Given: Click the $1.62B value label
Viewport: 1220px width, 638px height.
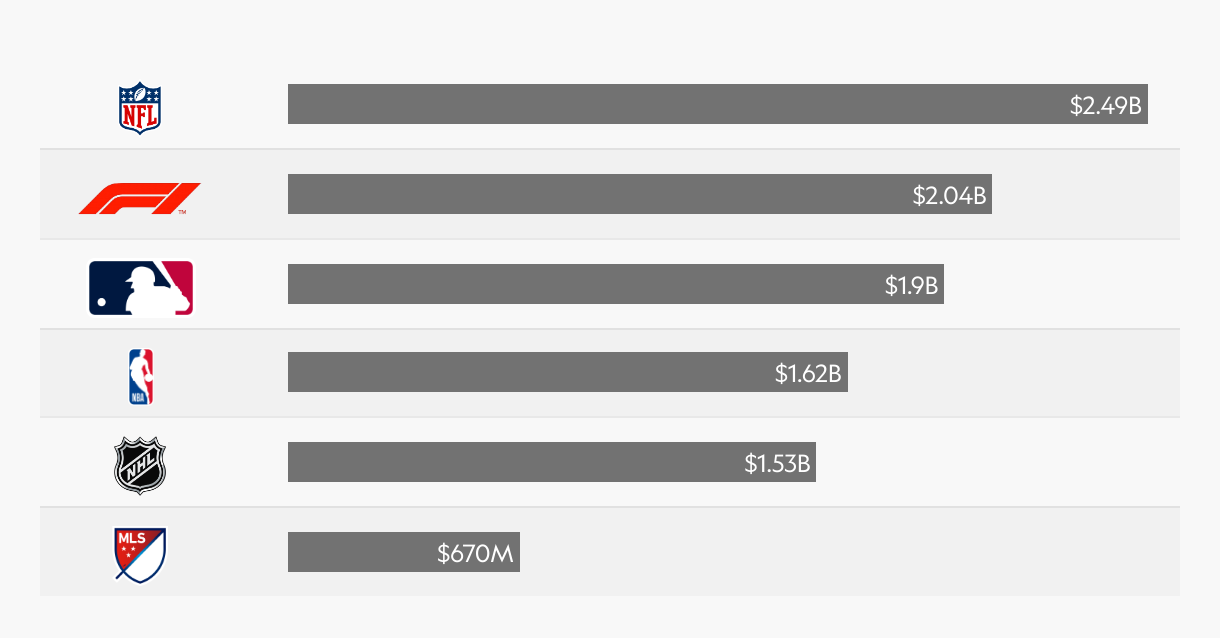Looking at the screenshot, I should click(x=809, y=374).
